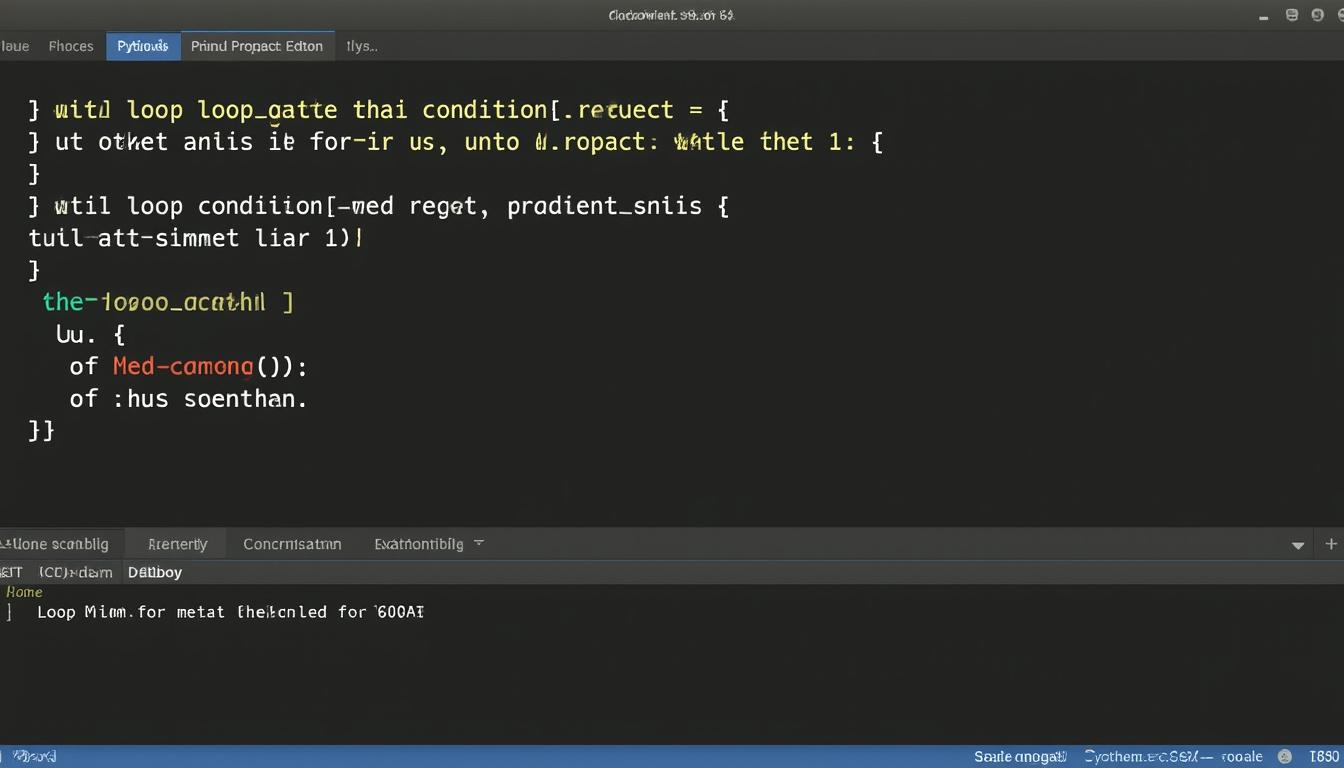
Task: Expand the 'Home' entry in the console output
Action: tap(24, 592)
